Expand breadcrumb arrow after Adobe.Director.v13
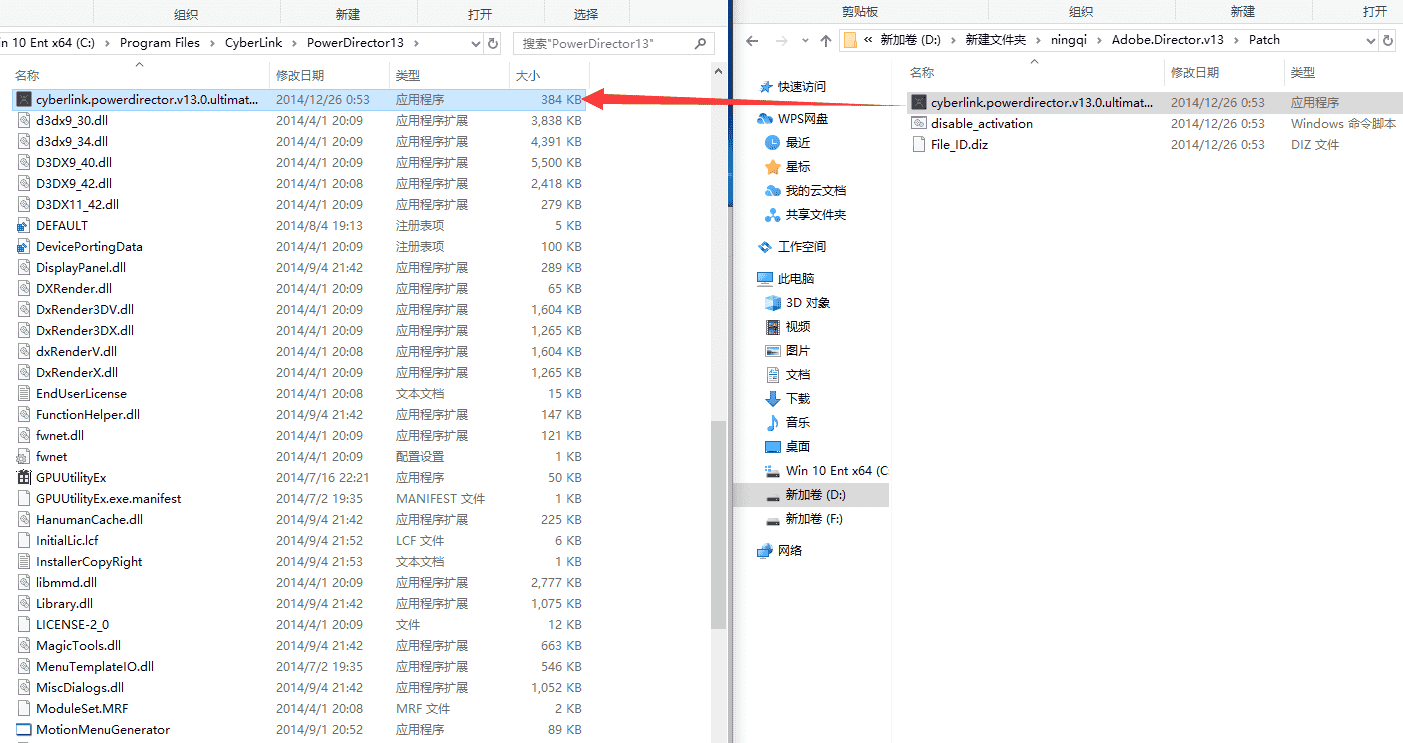The height and width of the screenshot is (743, 1403). pos(1237,41)
